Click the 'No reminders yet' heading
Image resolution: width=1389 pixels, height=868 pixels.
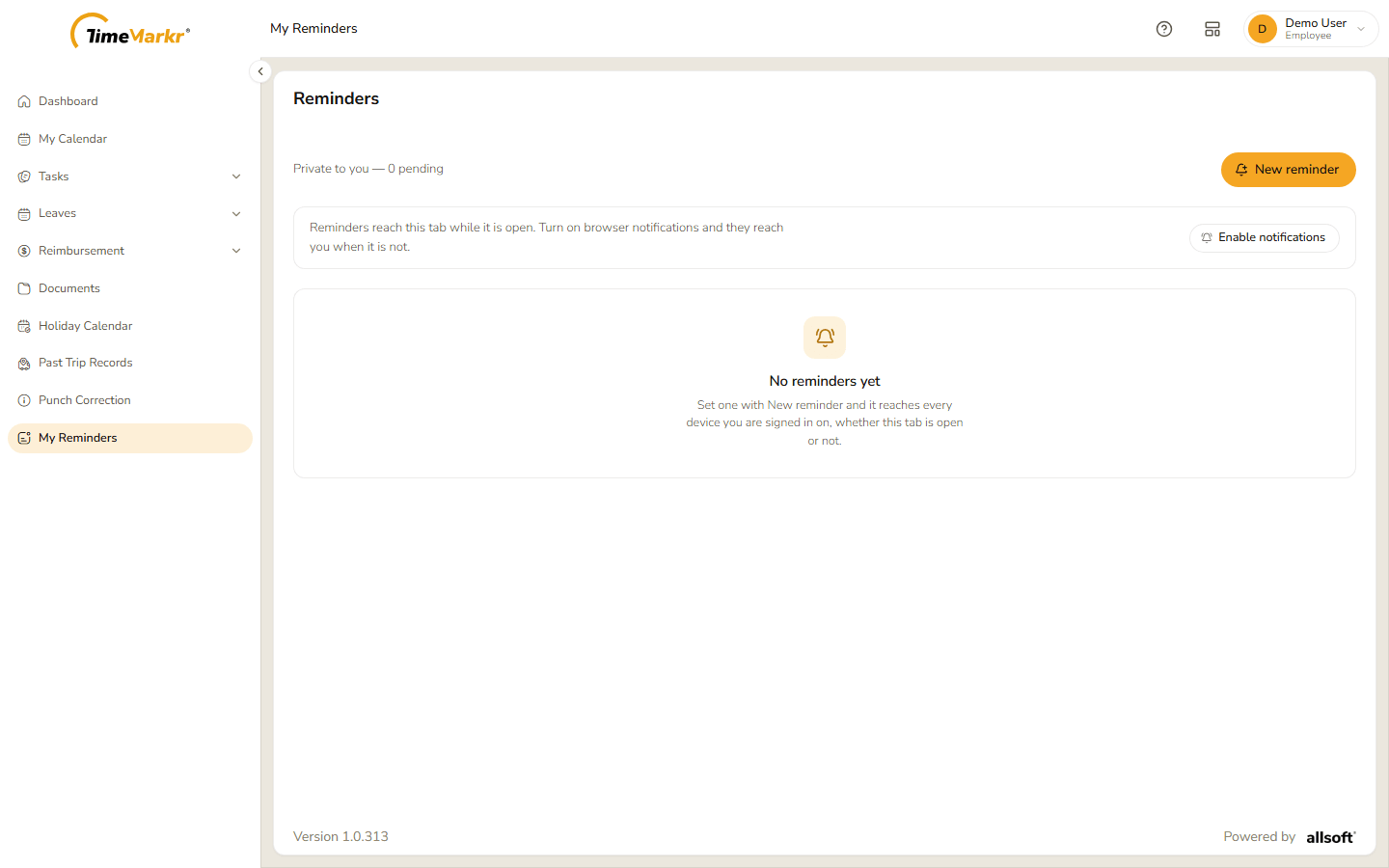(x=825, y=381)
